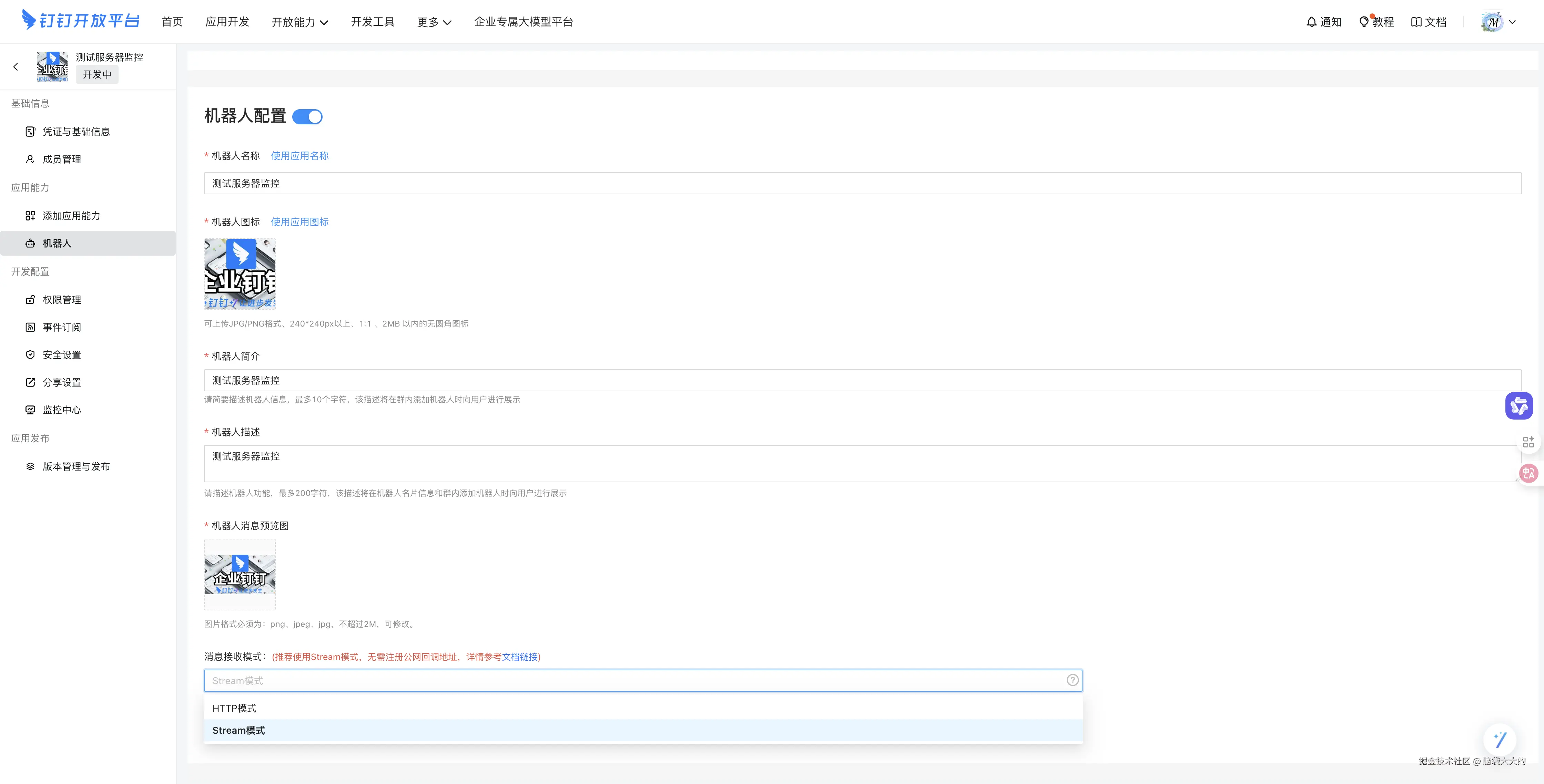Open the documentation book icon
Viewport: 1544px width, 784px height.
pos(1416,22)
